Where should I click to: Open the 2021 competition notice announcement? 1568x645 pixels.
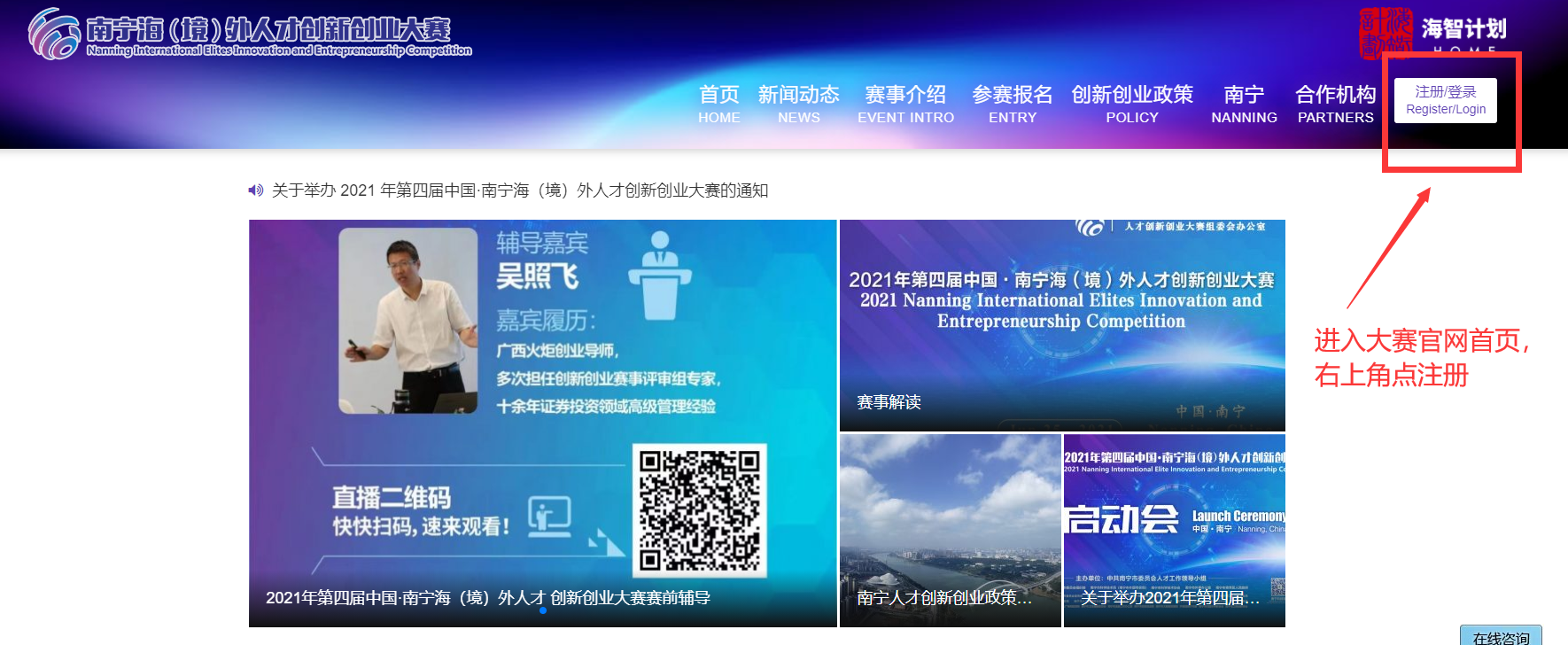[520, 190]
